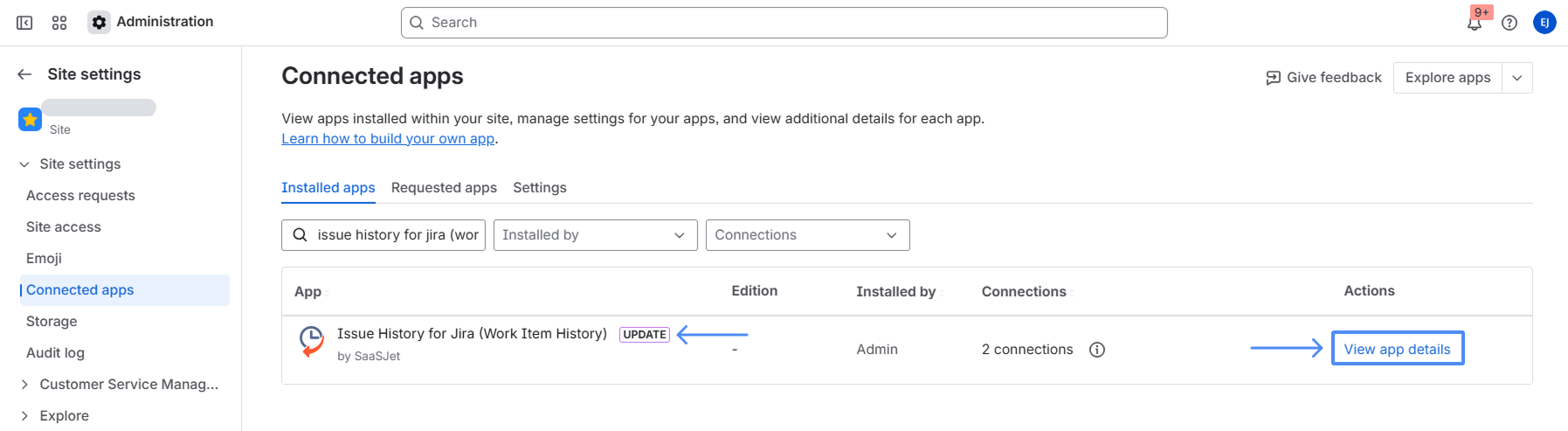Open the Installed by dropdown

tap(595, 235)
